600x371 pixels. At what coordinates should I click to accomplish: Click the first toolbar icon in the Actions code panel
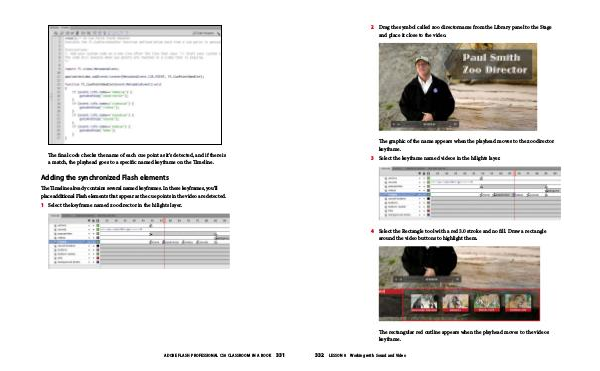[56, 33]
